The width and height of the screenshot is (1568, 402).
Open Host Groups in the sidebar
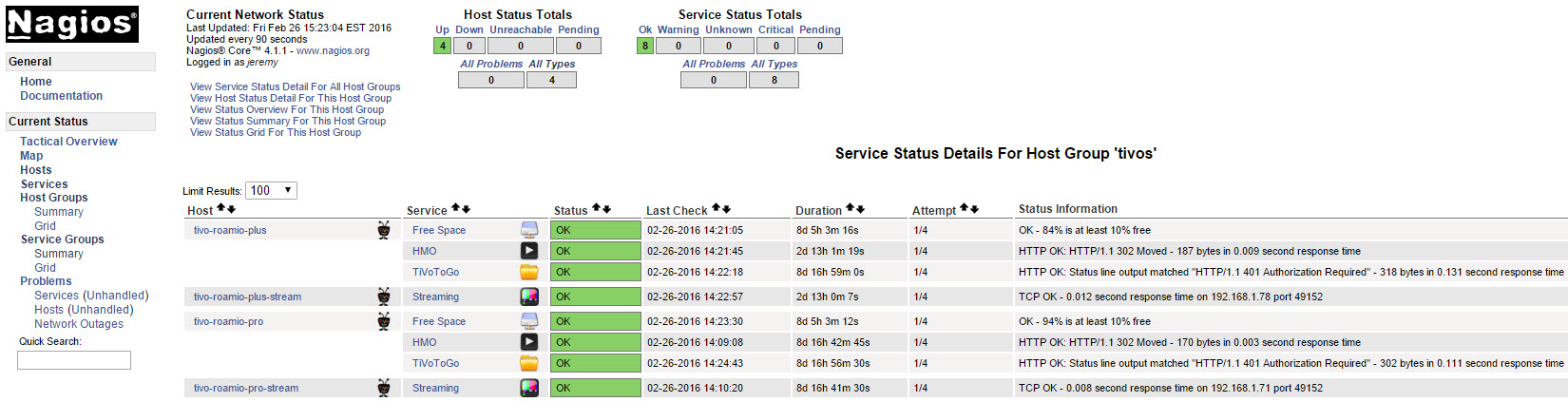(x=54, y=198)
